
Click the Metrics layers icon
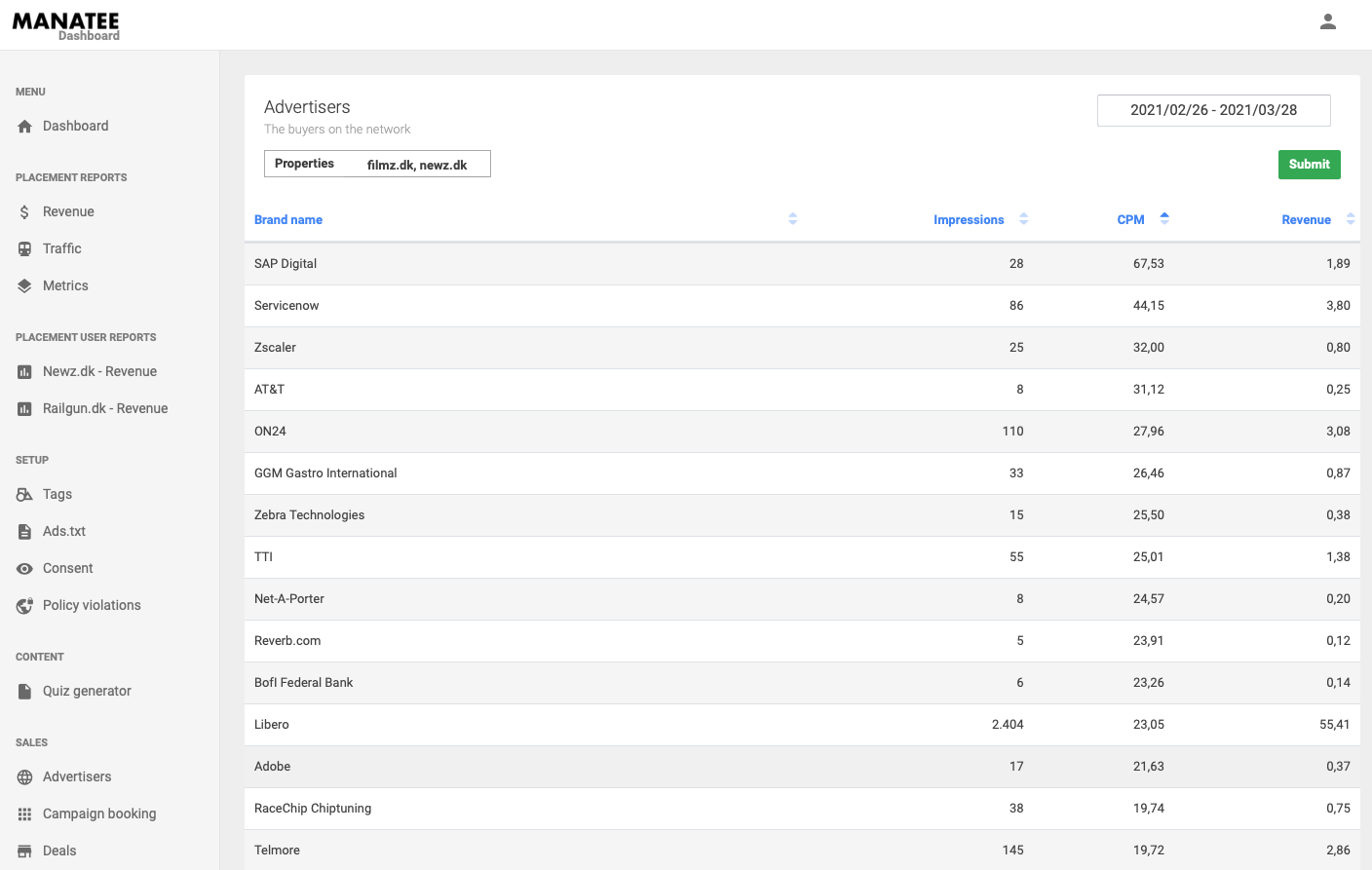tap(25, 286)
